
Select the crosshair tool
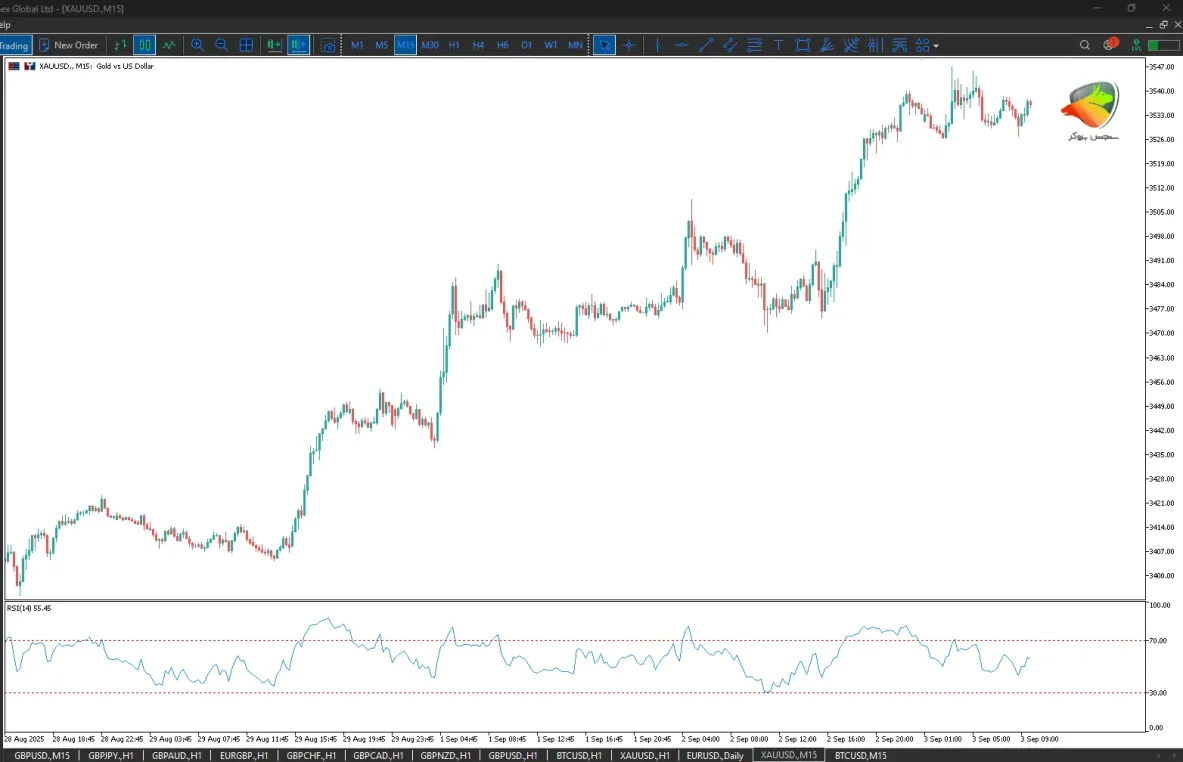pos(629,45)
